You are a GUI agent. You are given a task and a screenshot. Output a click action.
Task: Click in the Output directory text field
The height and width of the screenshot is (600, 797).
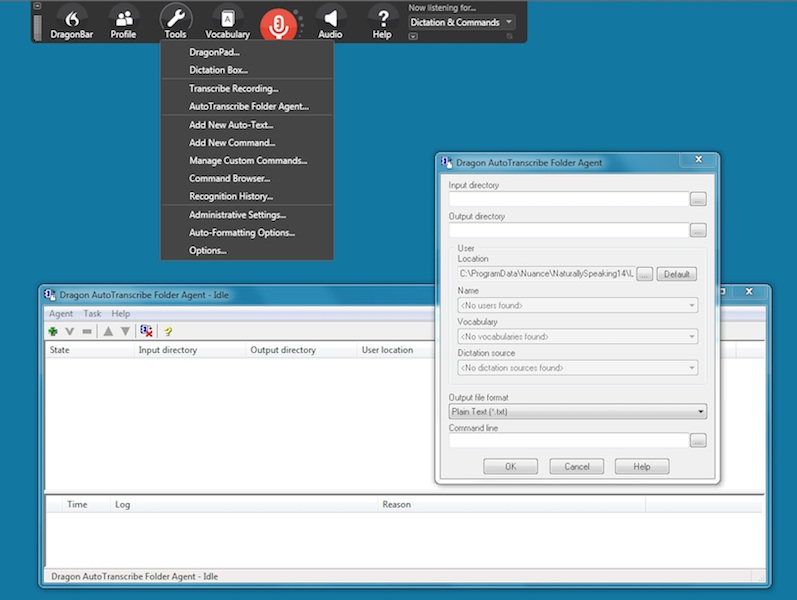tap(567, 230)
